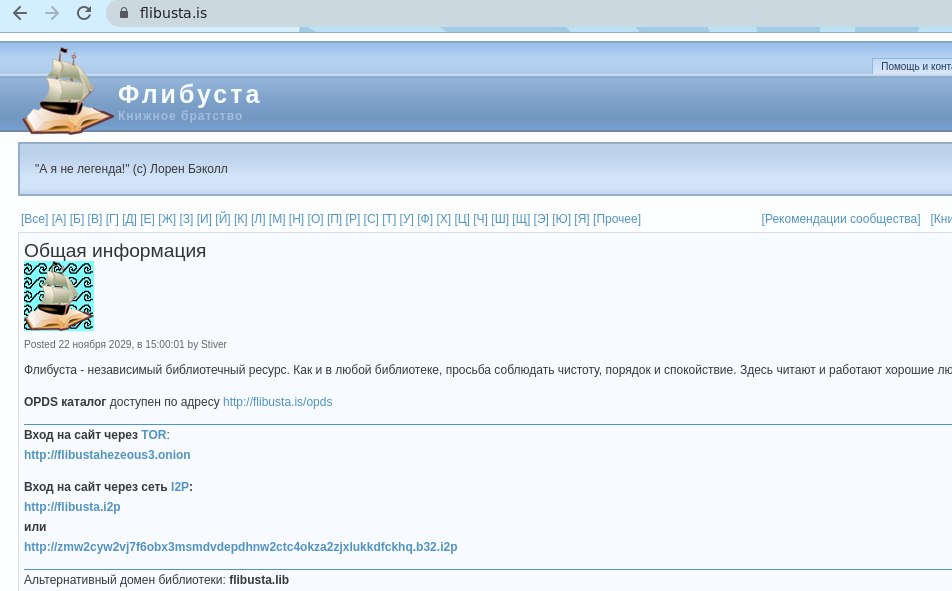
Task: Open authors starting with [Р]
Action: point(353,219)
